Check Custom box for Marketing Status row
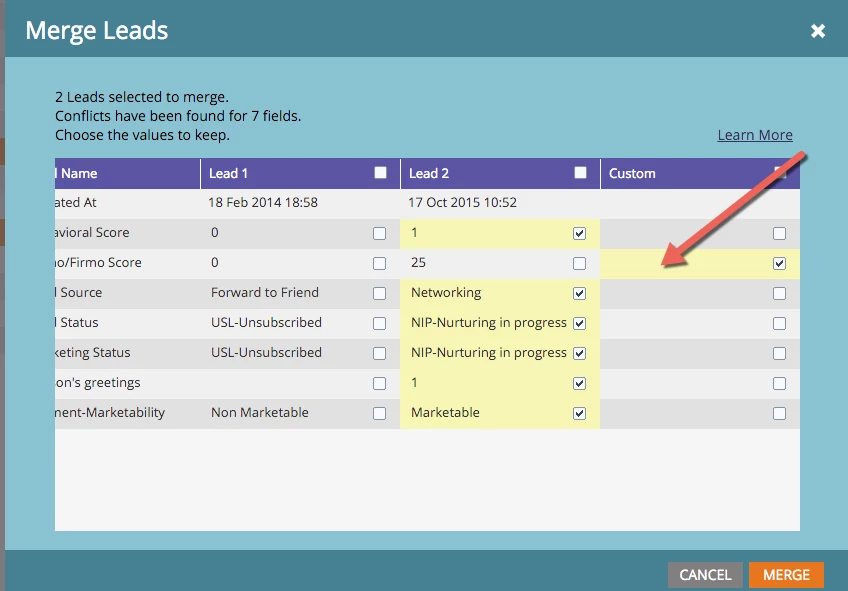The width and height of the screenshot is (848, 591). [779, 353]
